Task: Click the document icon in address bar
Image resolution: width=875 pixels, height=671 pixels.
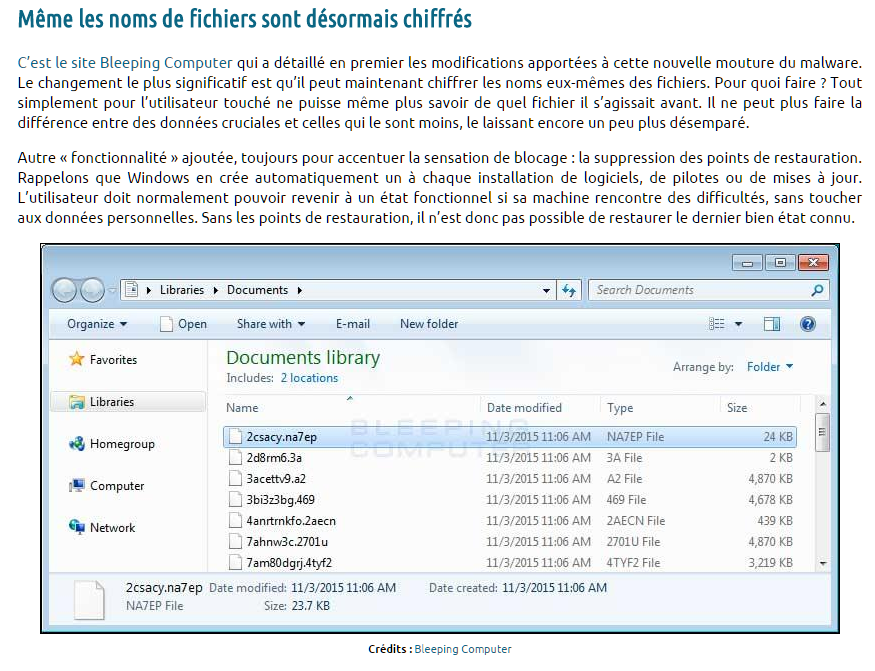Action: click(132, 290)
